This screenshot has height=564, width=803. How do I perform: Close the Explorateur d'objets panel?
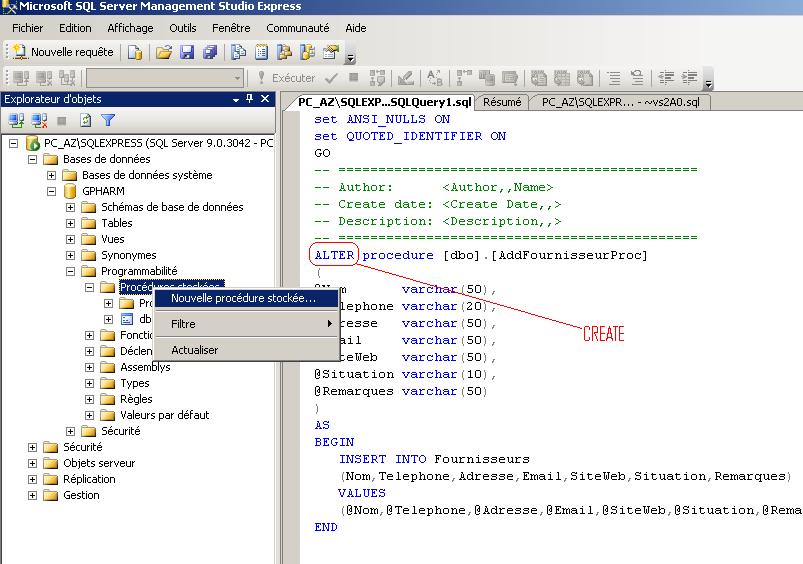point(265,98)
